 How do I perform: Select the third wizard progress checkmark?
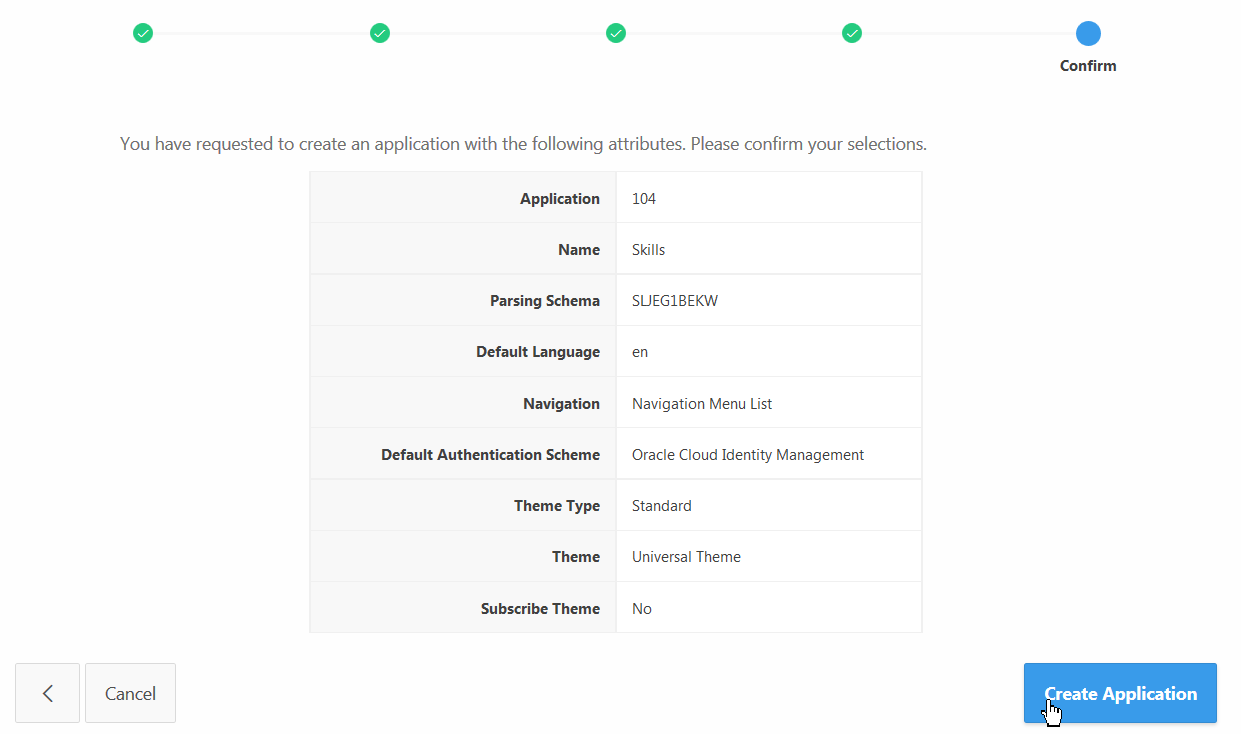click(616, 33)
